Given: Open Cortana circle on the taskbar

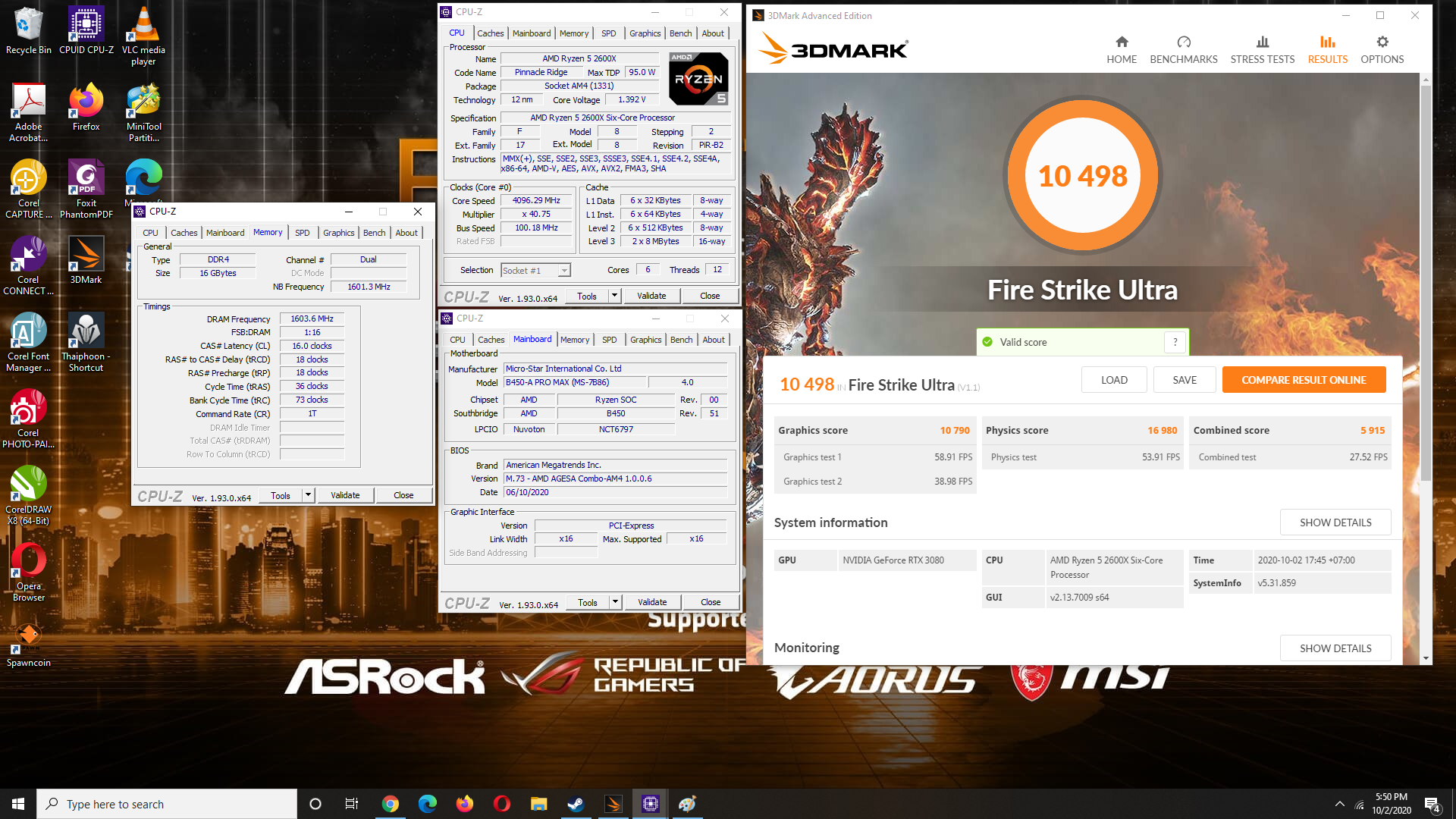Looking at the screenshot, I should click(x=315, y=804).
